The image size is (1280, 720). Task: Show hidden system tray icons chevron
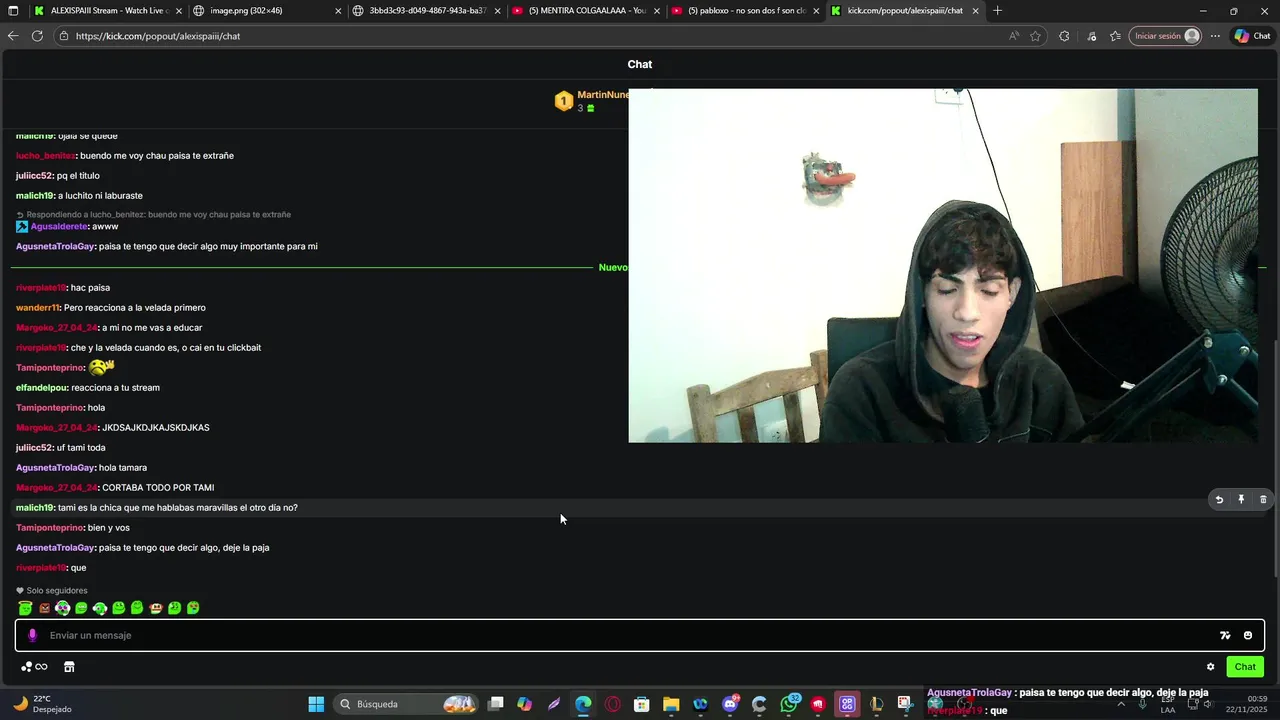tap(1119, 704)
